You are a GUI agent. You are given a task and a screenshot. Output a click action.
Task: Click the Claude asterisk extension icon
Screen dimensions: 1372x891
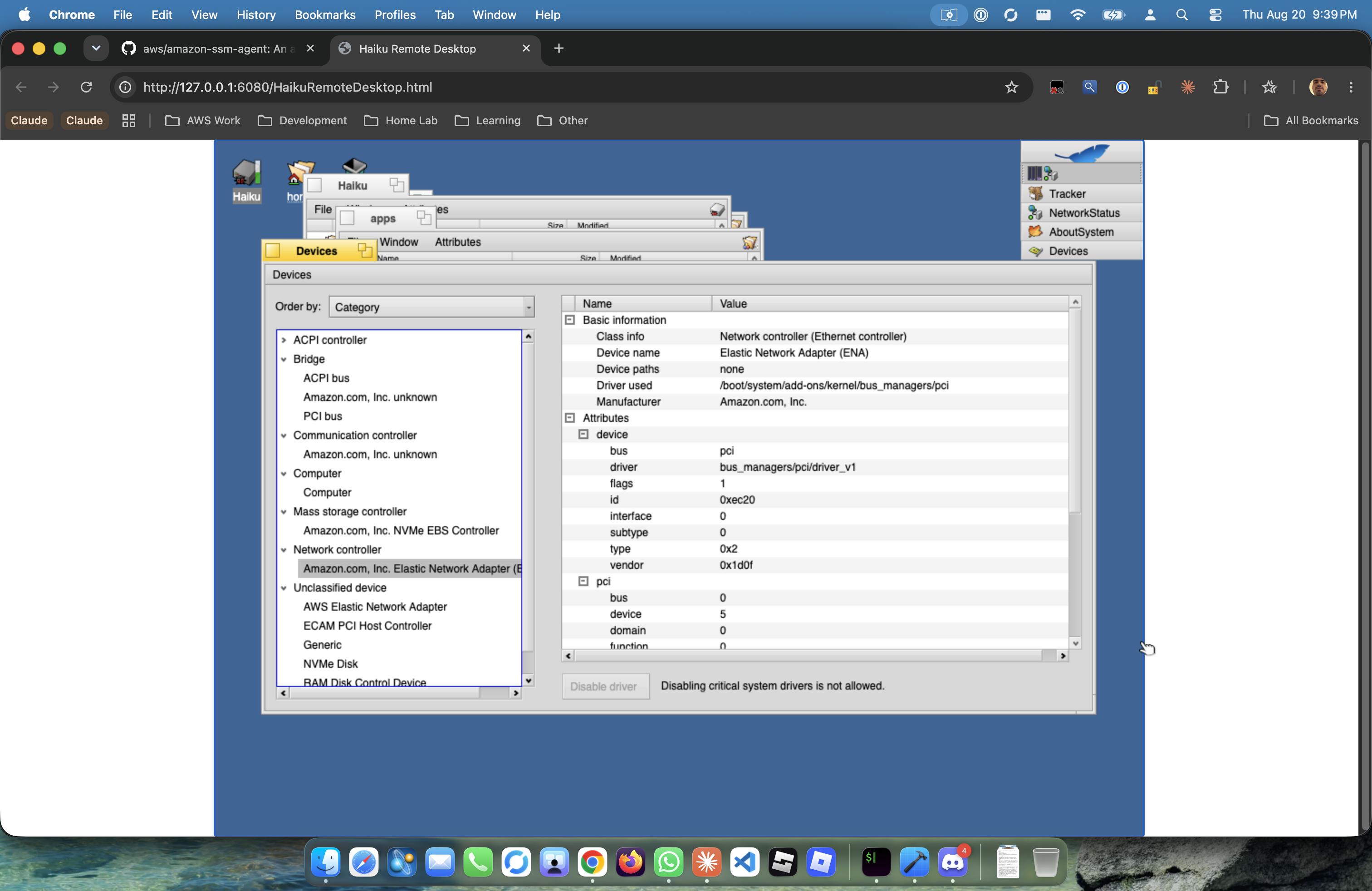(1187, 87)
